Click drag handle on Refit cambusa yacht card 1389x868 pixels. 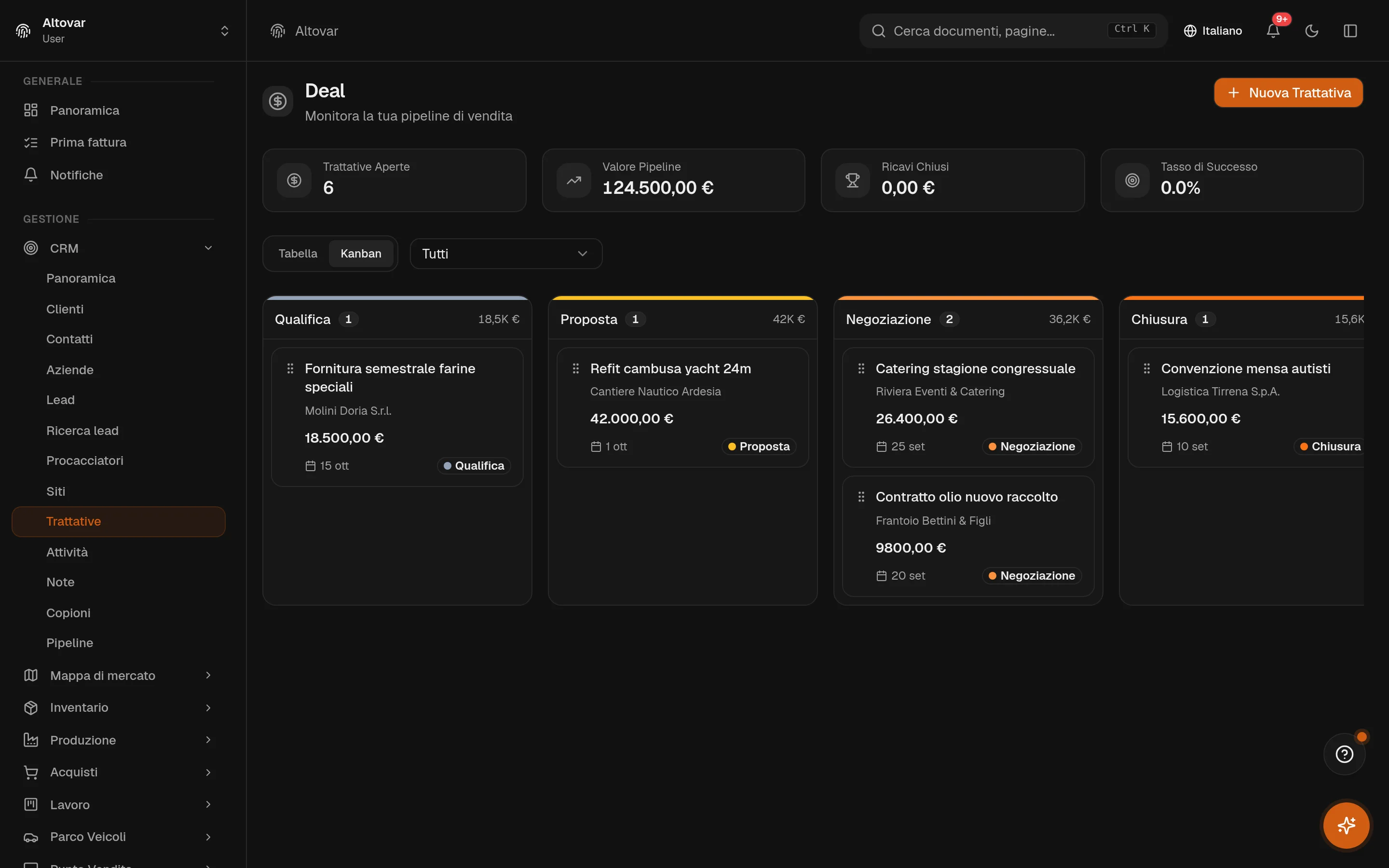click(x=575, y=368)
